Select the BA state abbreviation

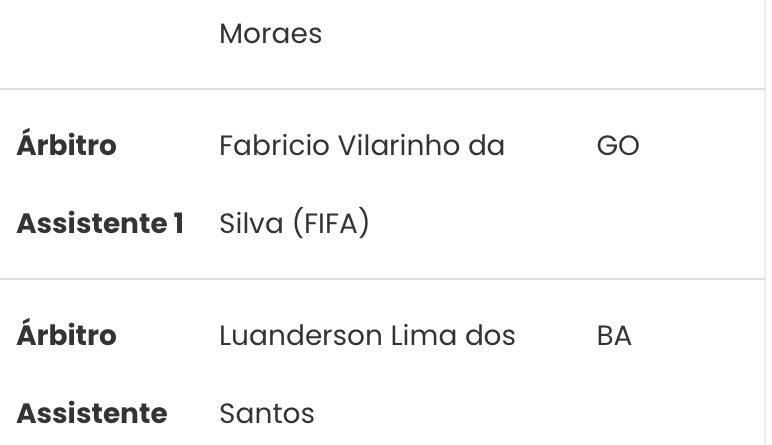tap(614, 335)
